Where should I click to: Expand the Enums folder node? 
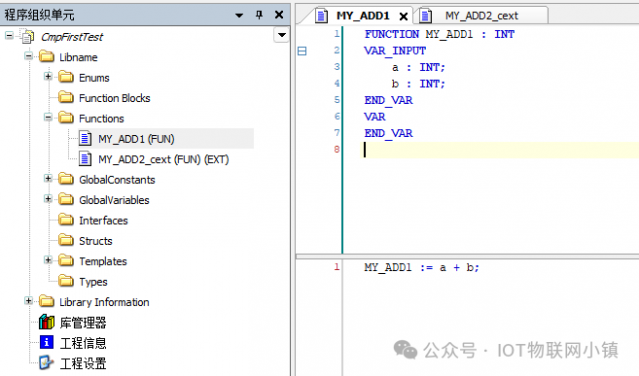pyautogui.click(x=48, y=76)
